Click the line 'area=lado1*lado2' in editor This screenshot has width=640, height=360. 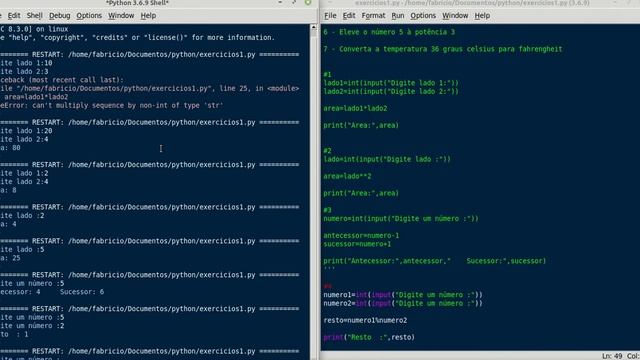[355, 109]
